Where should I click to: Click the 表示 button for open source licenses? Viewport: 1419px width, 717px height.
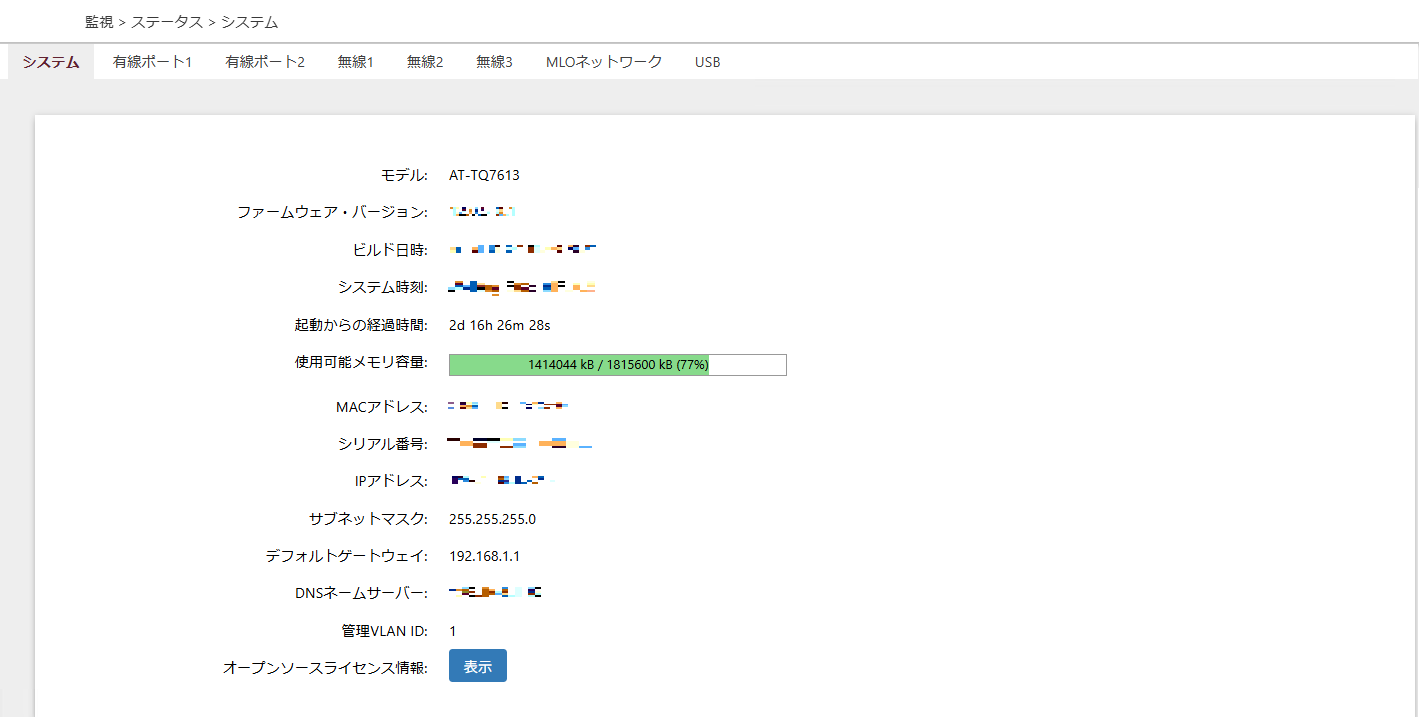click(478, 666)
